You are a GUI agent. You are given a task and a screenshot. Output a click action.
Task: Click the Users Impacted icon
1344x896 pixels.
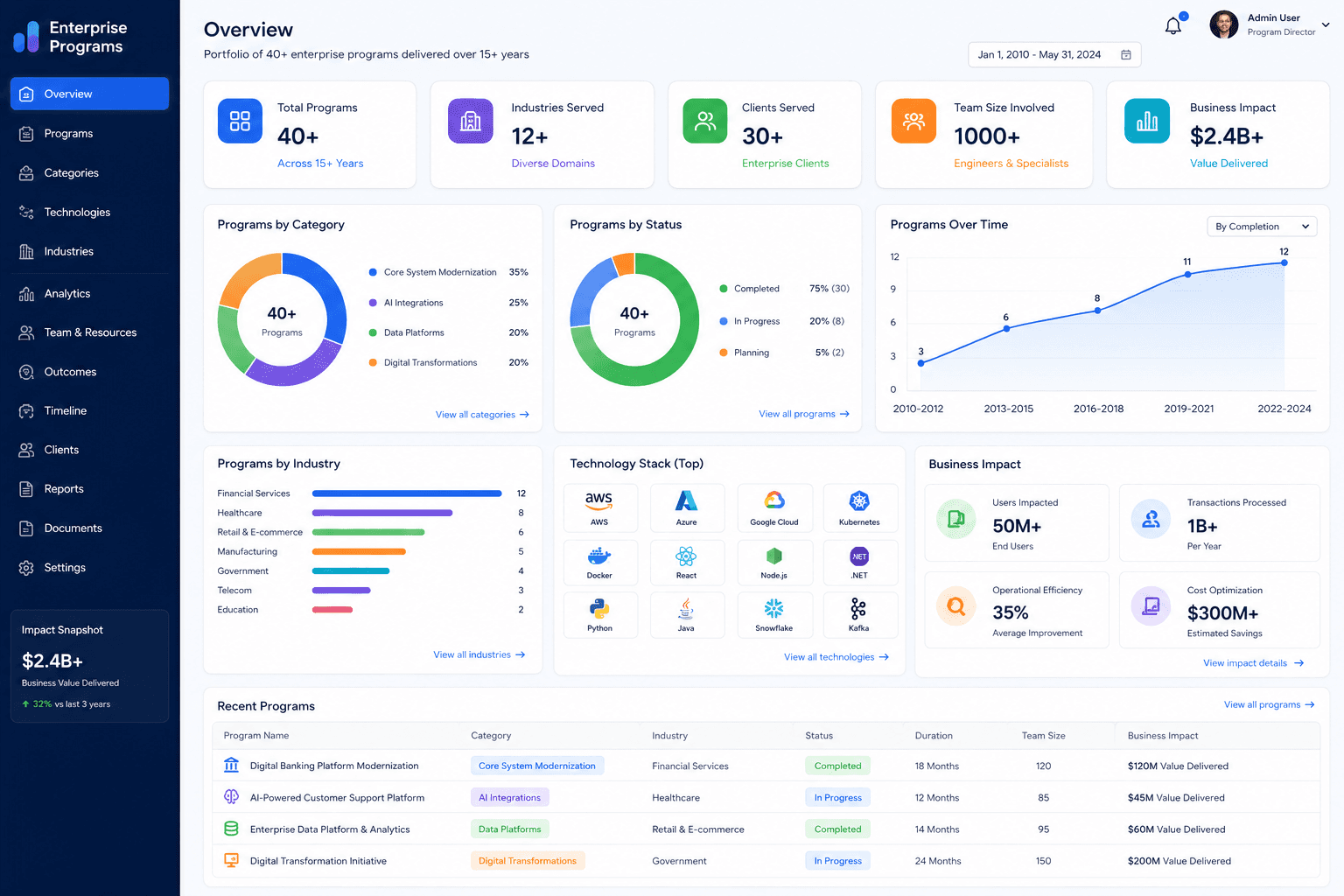coord(956,519)
